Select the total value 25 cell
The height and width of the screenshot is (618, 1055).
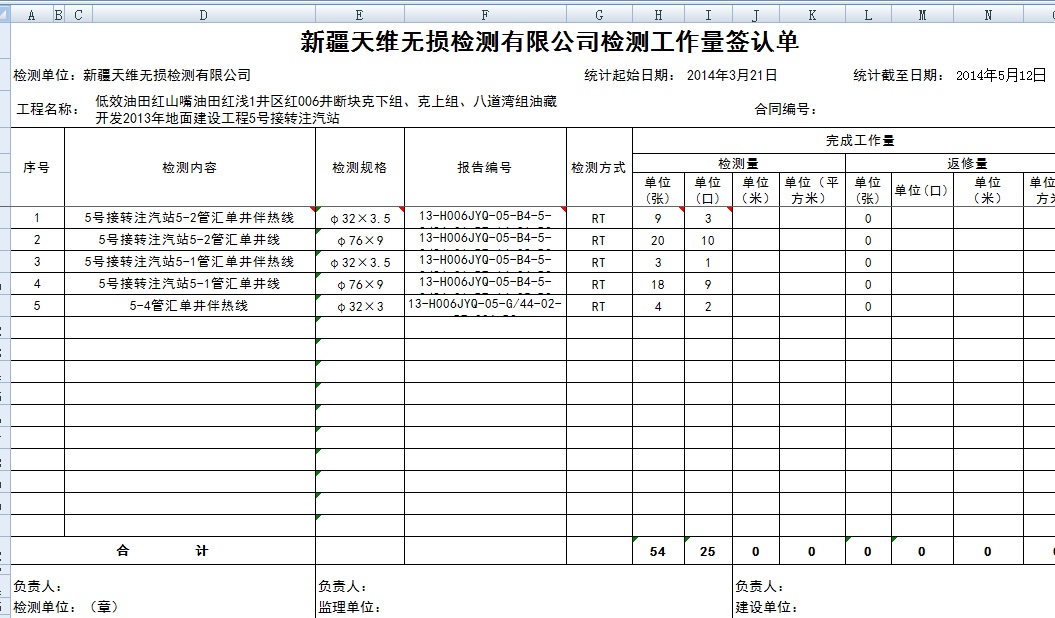tap(708, 552)
